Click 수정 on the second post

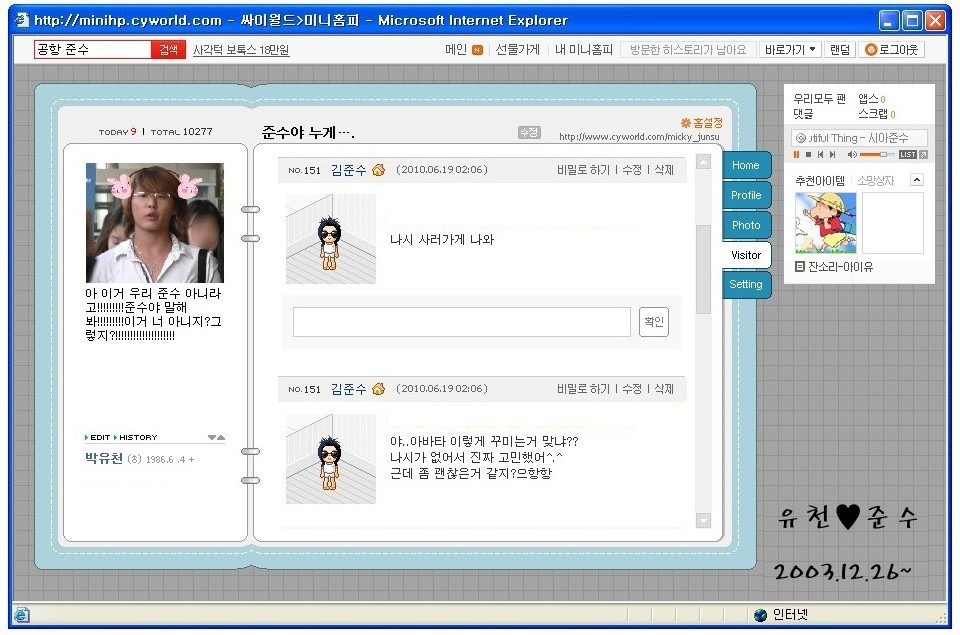[x=632, y=389]
